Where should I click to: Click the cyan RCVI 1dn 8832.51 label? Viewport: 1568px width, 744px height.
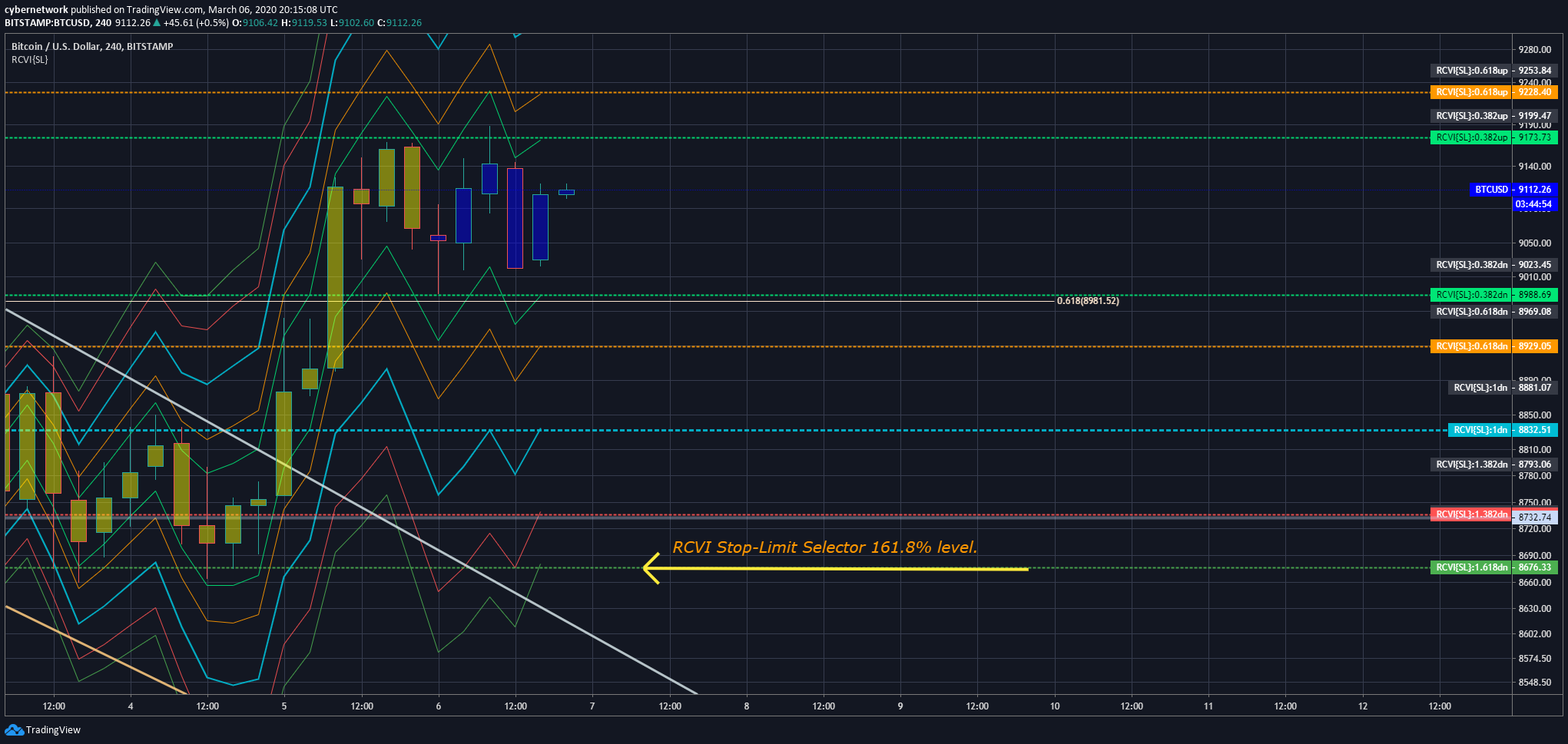click(x=1503, y=430)
